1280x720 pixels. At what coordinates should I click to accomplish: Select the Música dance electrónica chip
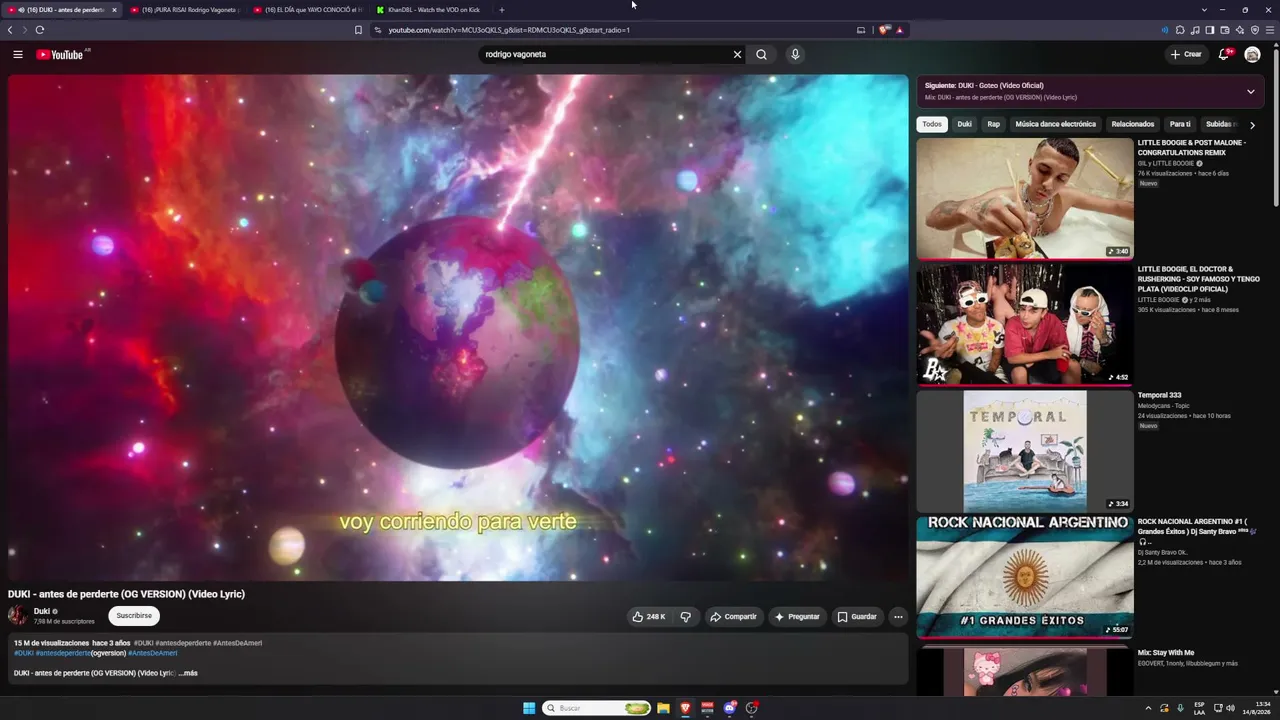[1056, 124]
